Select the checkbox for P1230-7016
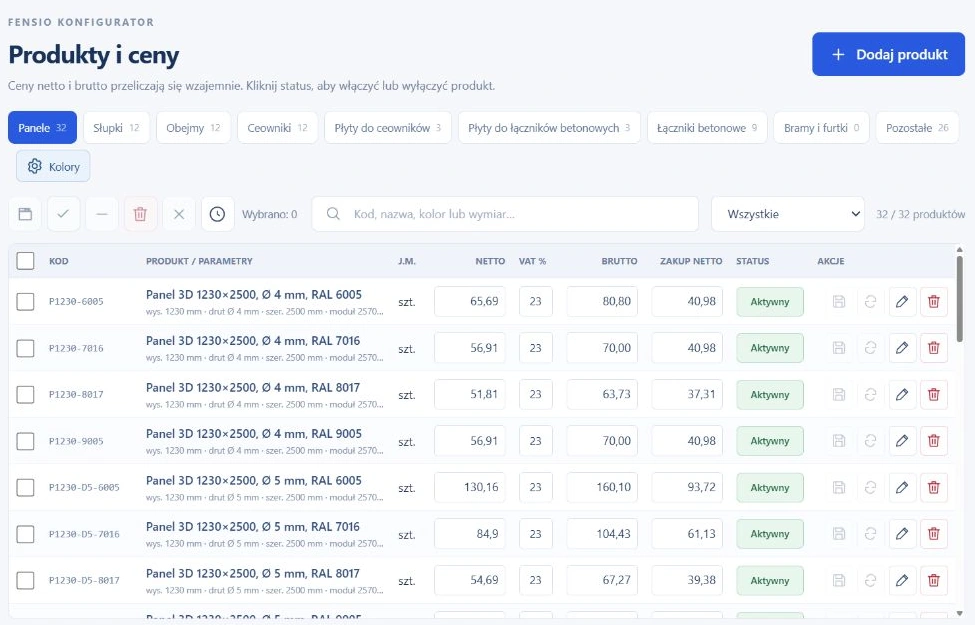The width and height of the screenshot is (975, 625). 25,348
